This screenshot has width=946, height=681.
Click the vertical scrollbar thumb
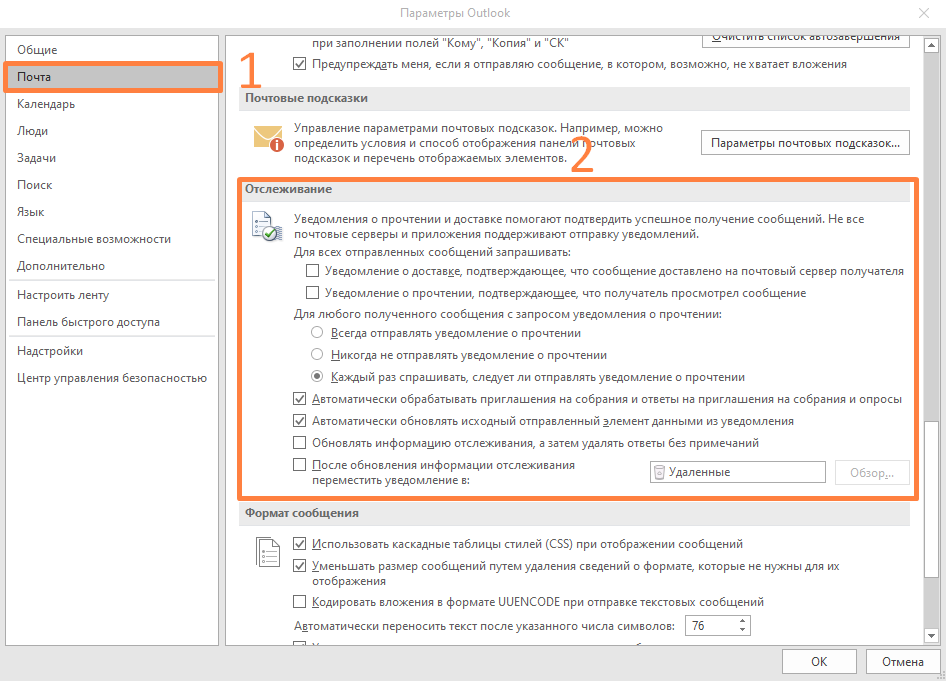tap(931, 499)
